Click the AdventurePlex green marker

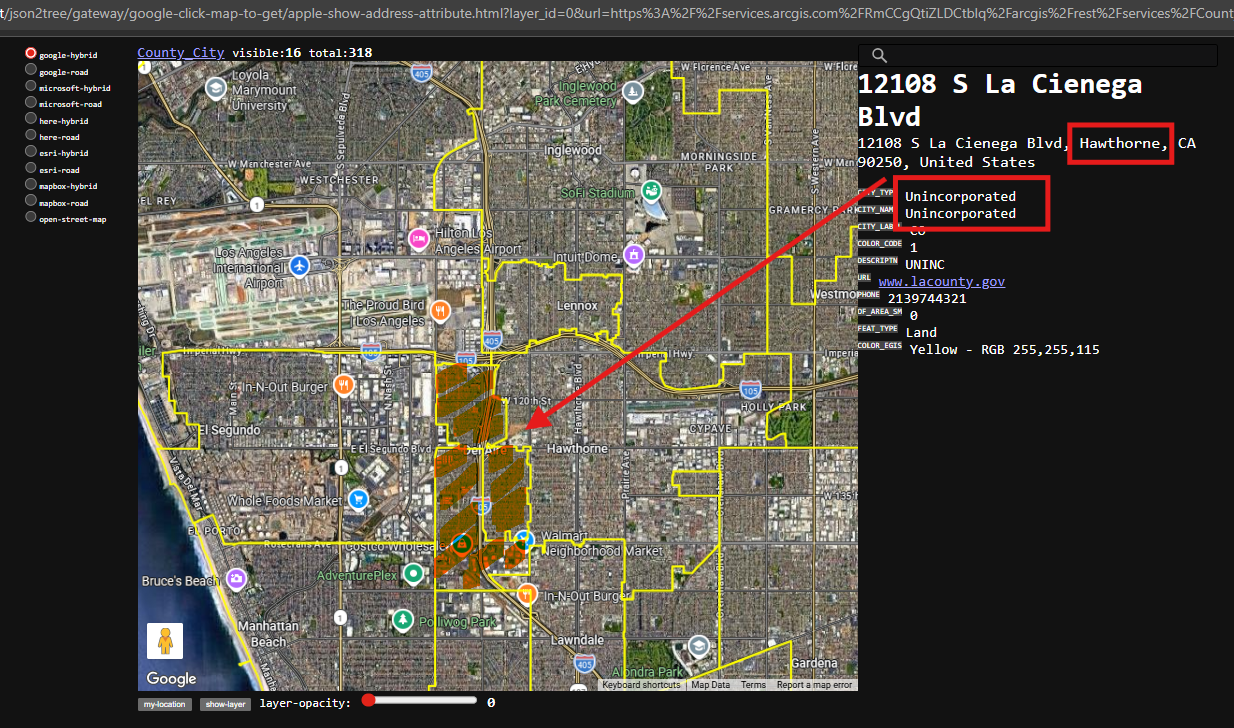[x=413, y=574]
